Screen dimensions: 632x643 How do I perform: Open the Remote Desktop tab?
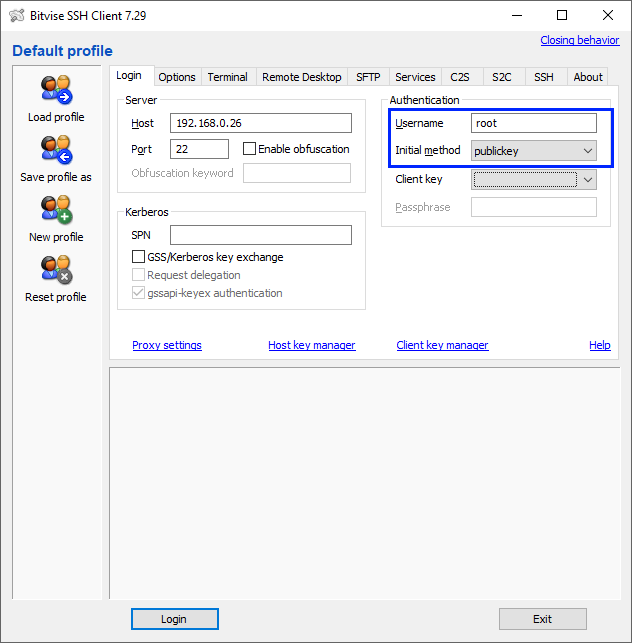(302, 77)
